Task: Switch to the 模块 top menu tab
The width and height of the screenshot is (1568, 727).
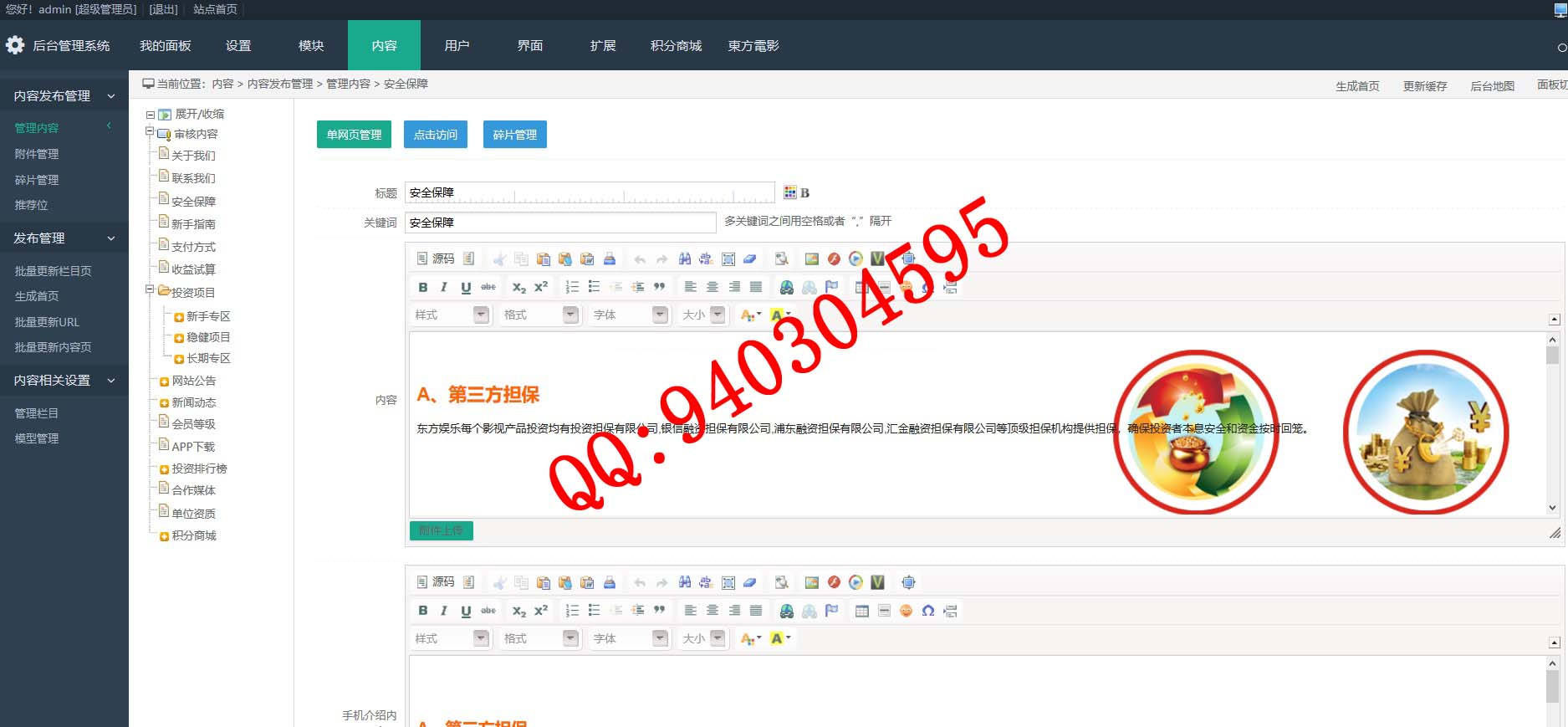Action: click(311, 46)
